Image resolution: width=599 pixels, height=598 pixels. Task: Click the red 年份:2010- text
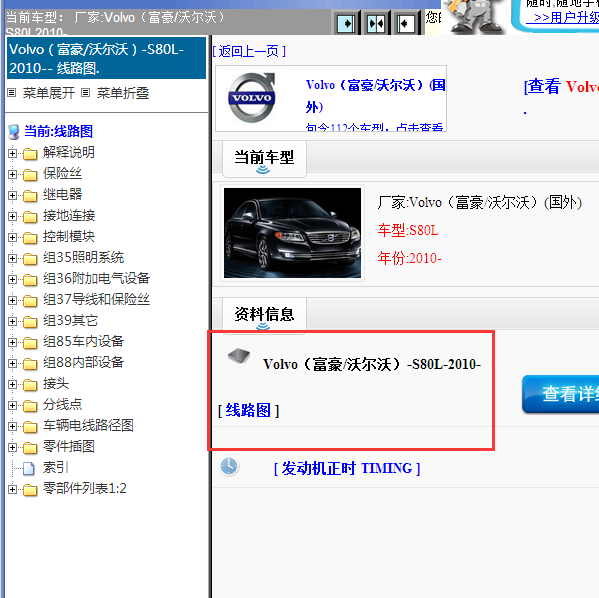click(x=410, y=258)
